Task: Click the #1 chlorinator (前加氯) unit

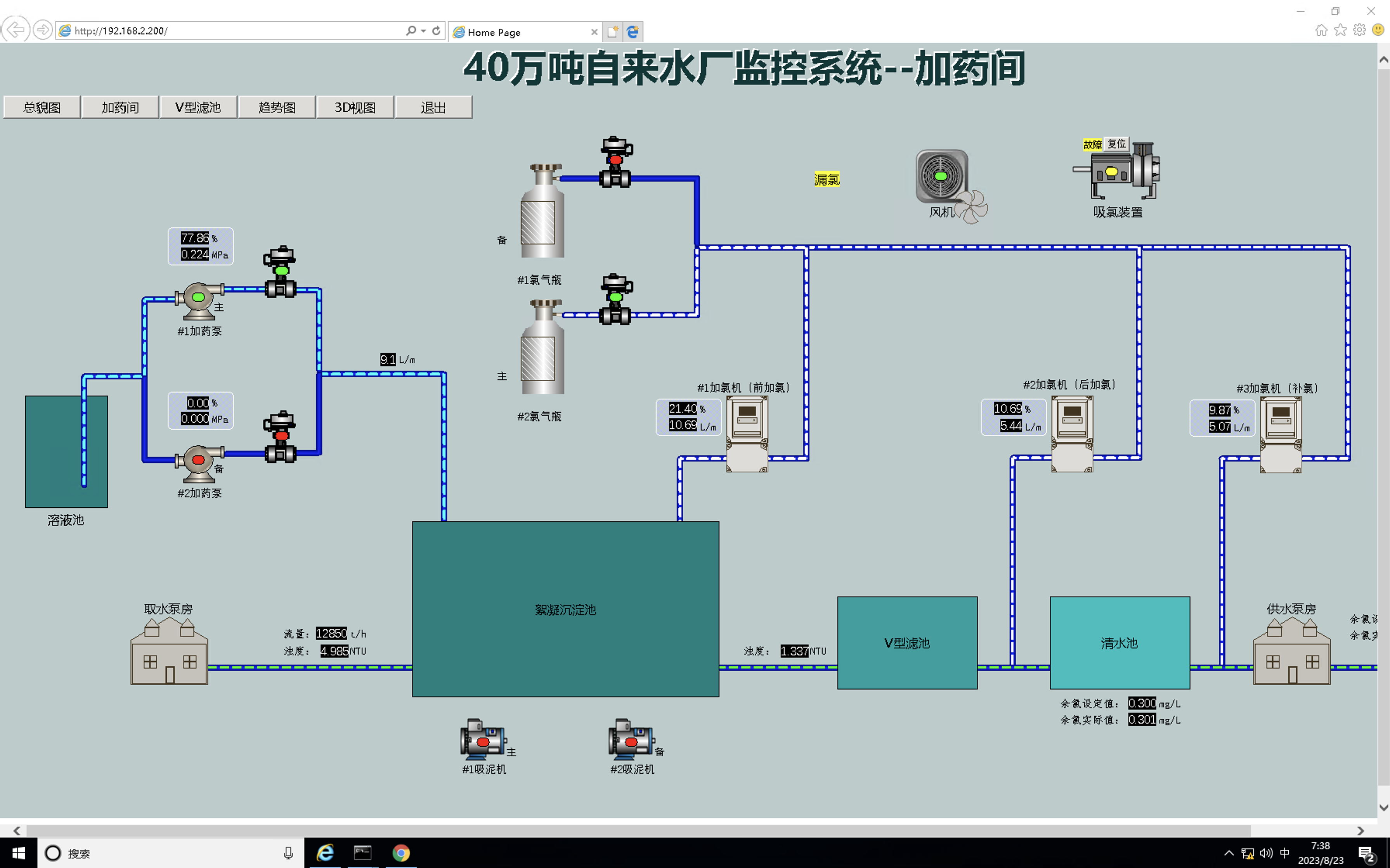Action: (747, 434)
